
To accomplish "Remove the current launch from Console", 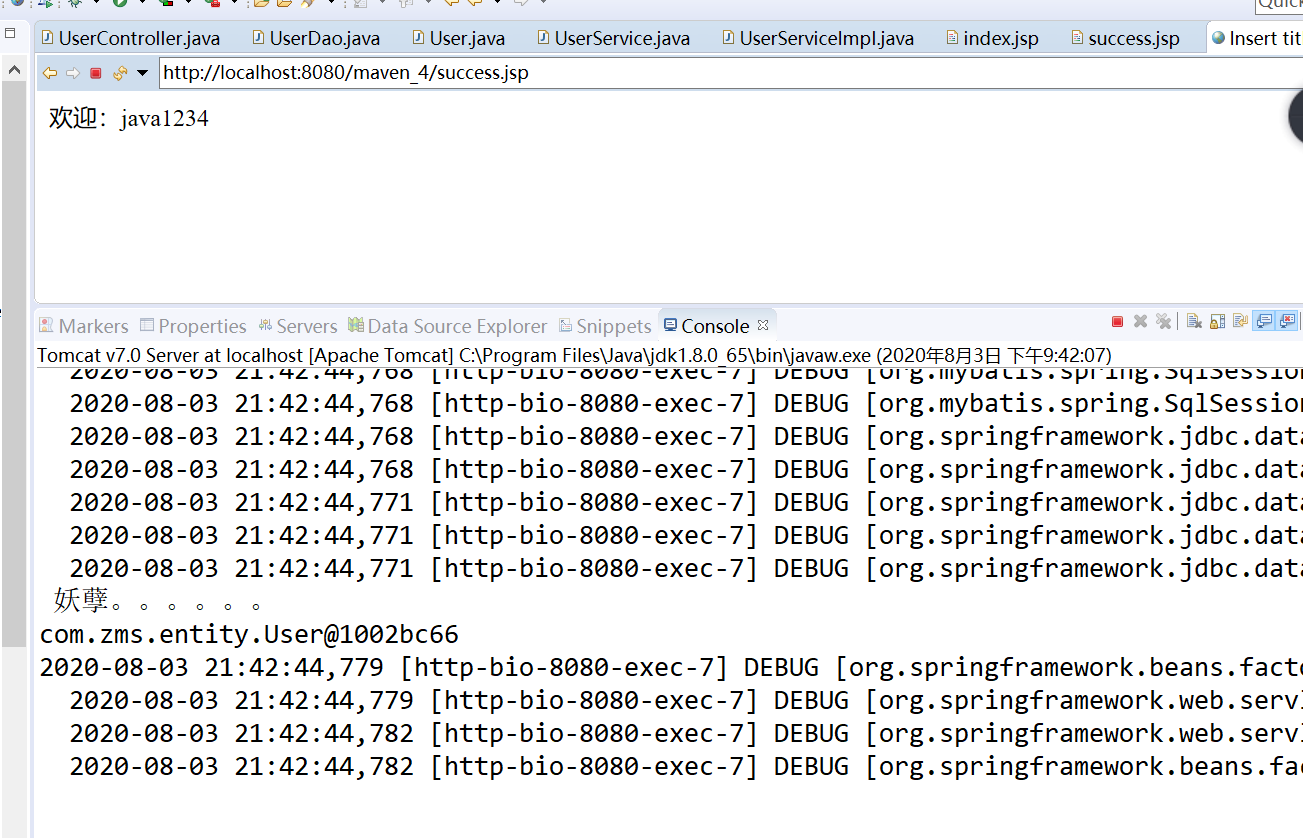I will (x=1140, y=321).
